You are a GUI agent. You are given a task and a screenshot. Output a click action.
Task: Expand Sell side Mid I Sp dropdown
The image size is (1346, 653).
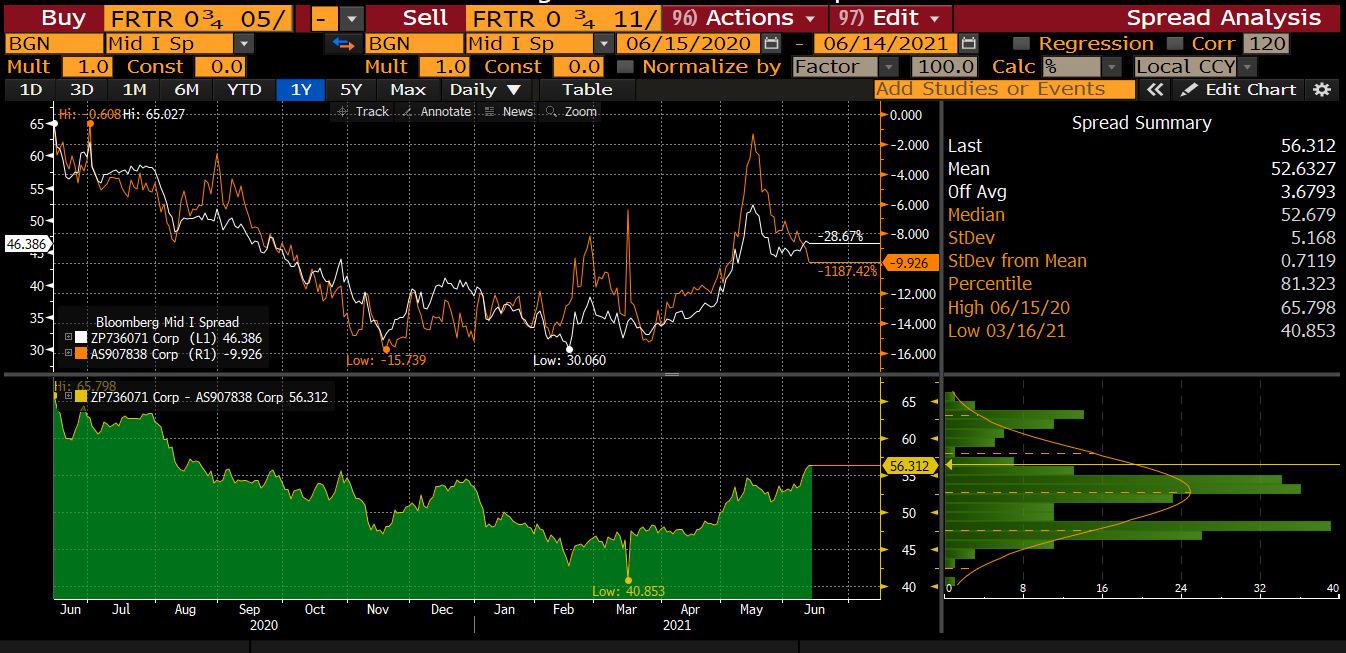pos(603,44)
